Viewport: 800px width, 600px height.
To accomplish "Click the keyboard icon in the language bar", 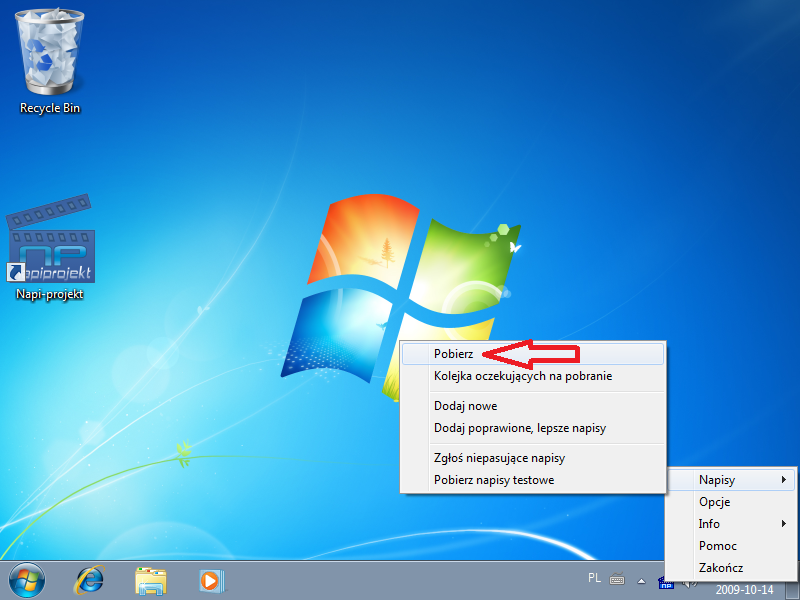I will (617, 580).
